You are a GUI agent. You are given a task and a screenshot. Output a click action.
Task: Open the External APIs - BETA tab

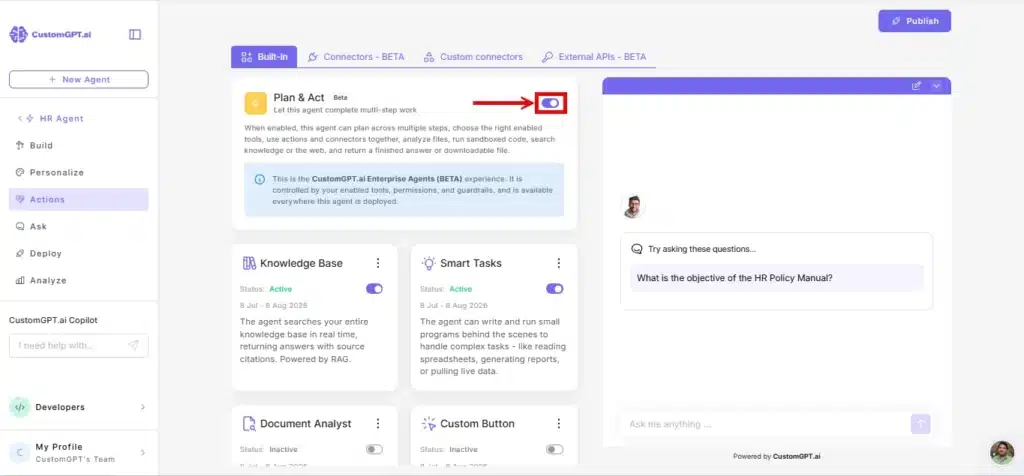click(594, 57)
